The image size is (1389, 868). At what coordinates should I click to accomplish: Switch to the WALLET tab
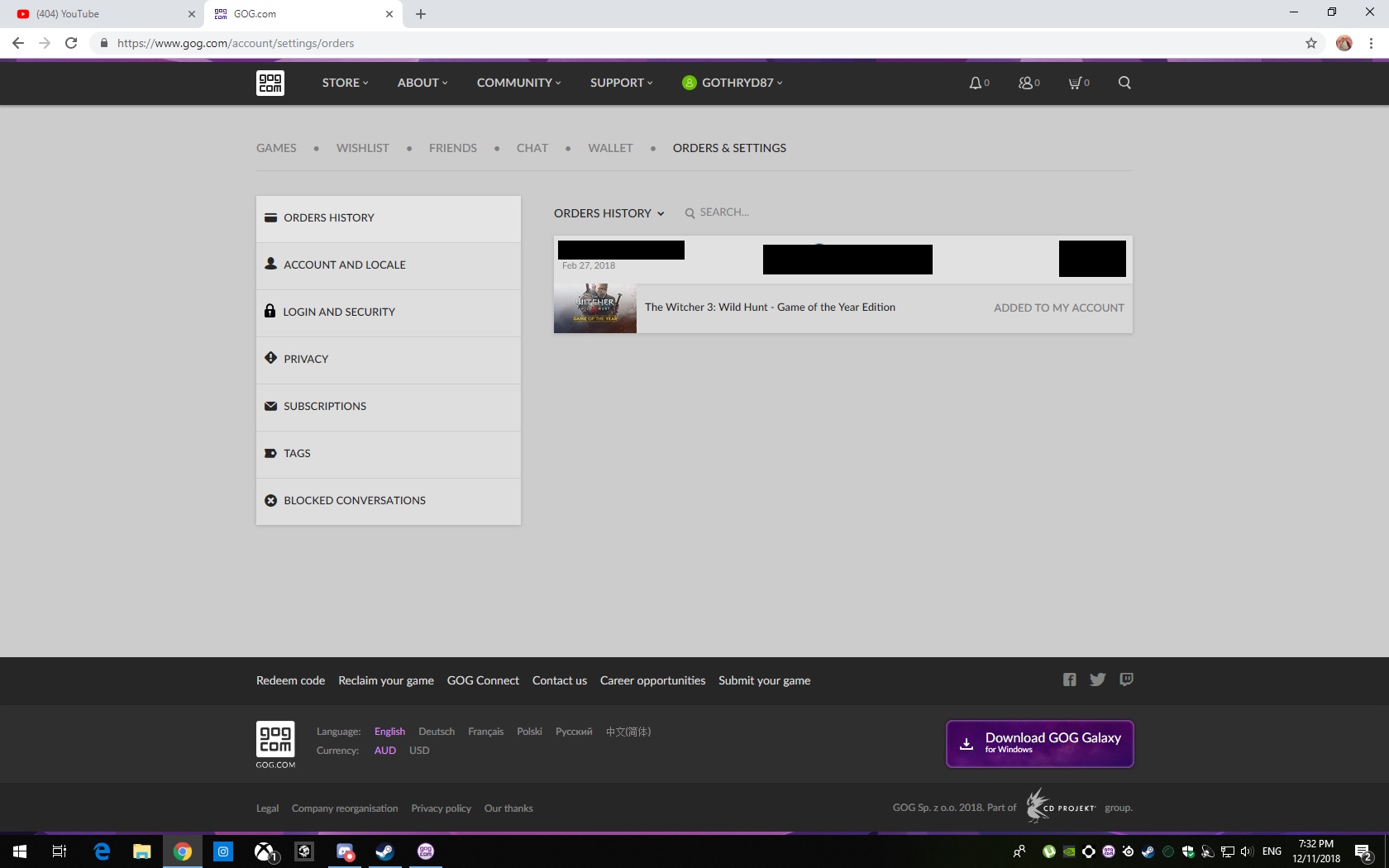point(610,148)
